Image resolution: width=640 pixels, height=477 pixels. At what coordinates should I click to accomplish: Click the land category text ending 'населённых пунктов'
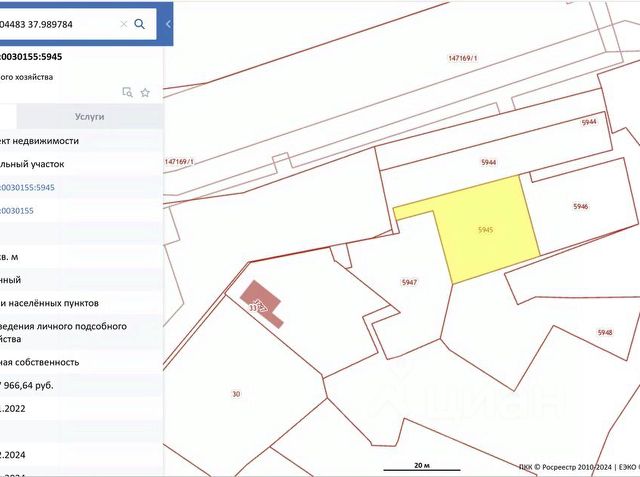49,303
